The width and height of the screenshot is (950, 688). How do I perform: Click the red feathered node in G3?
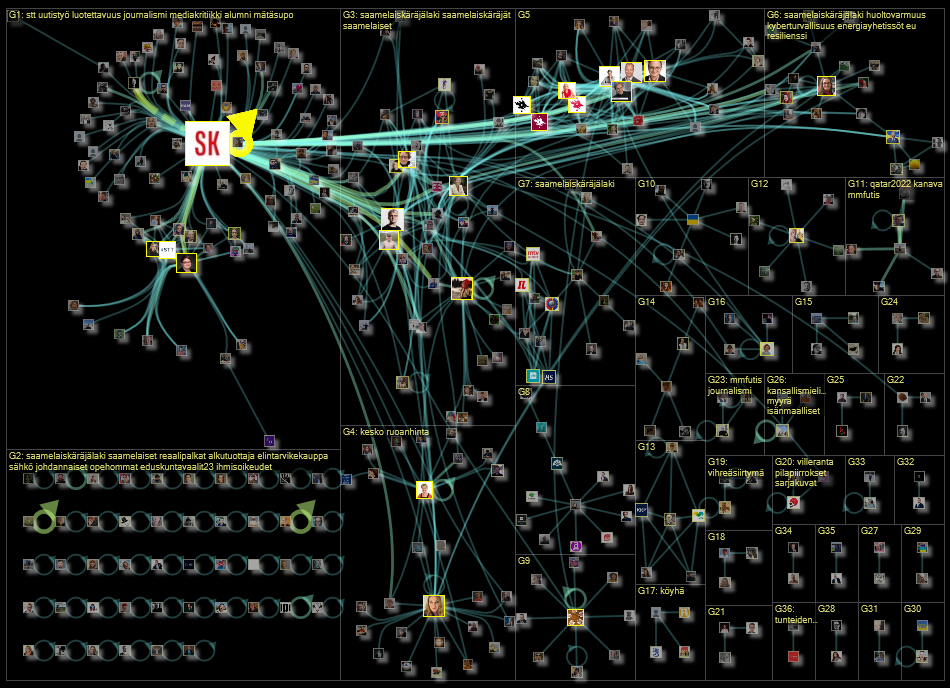(462, 288)
